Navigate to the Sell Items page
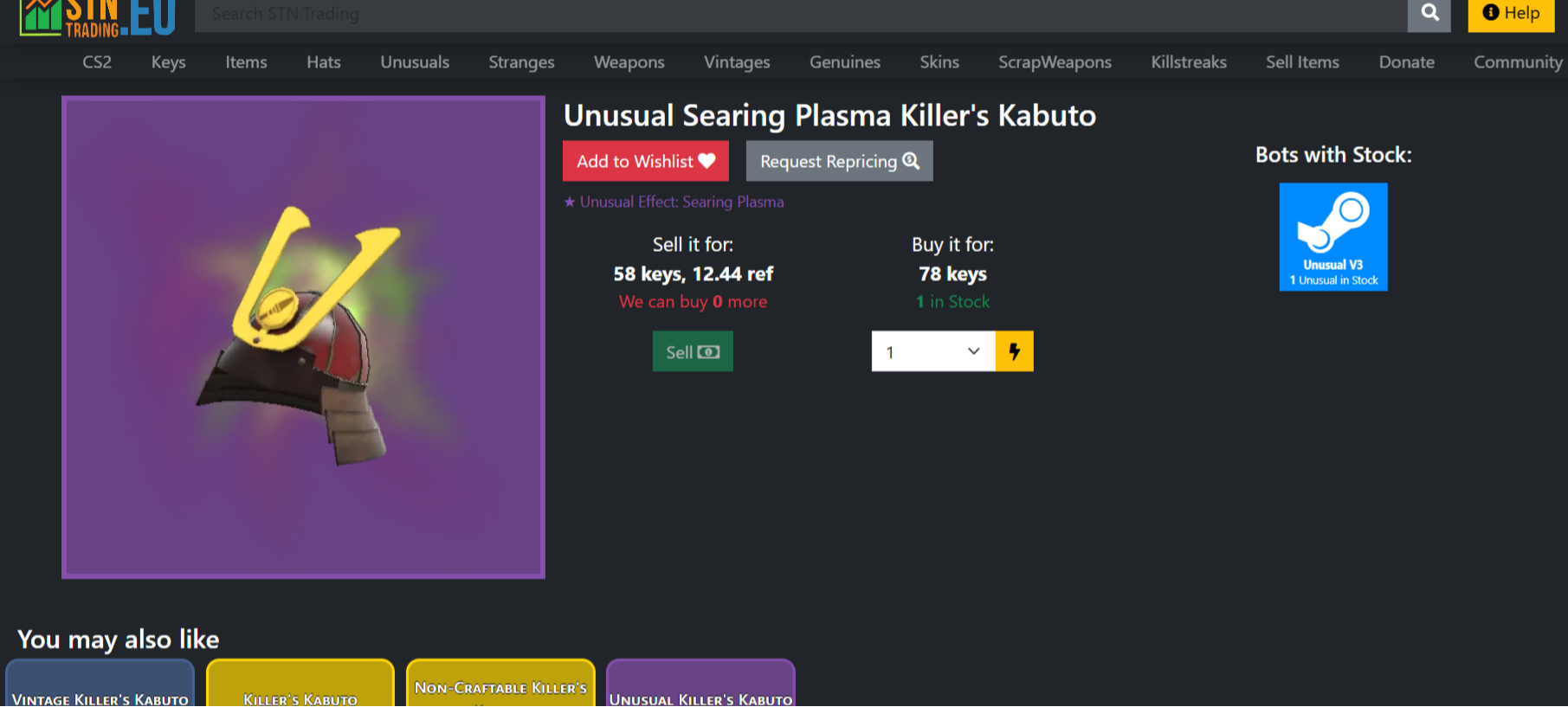Viewport: 1568px width, 707px height. [x=1302, y=62]
